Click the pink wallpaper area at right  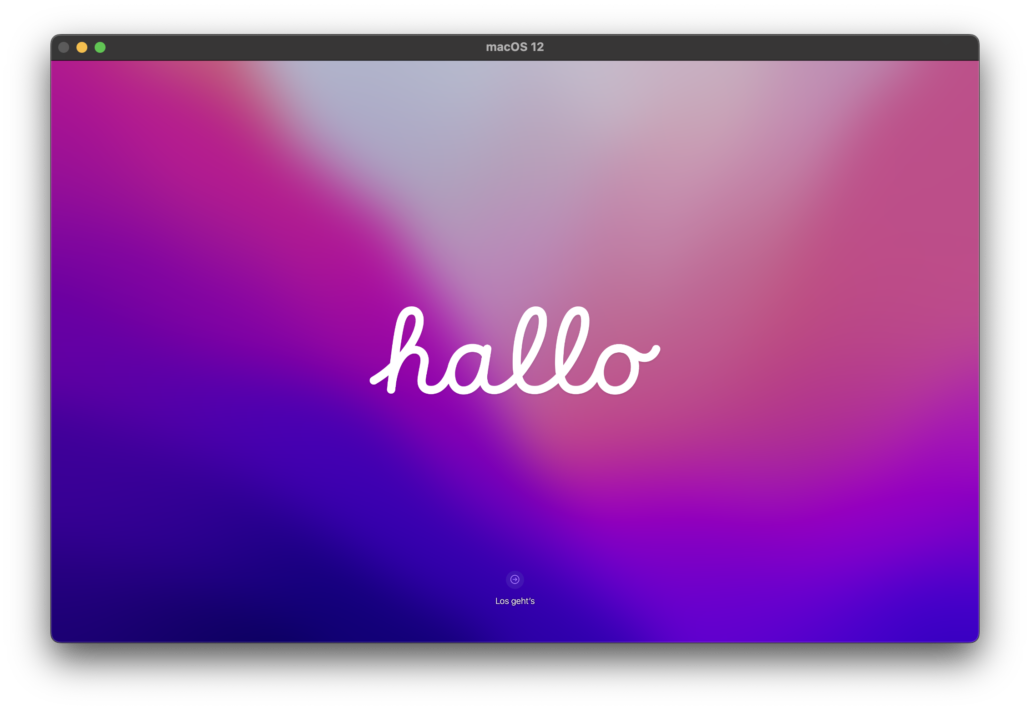coord(880,250)
